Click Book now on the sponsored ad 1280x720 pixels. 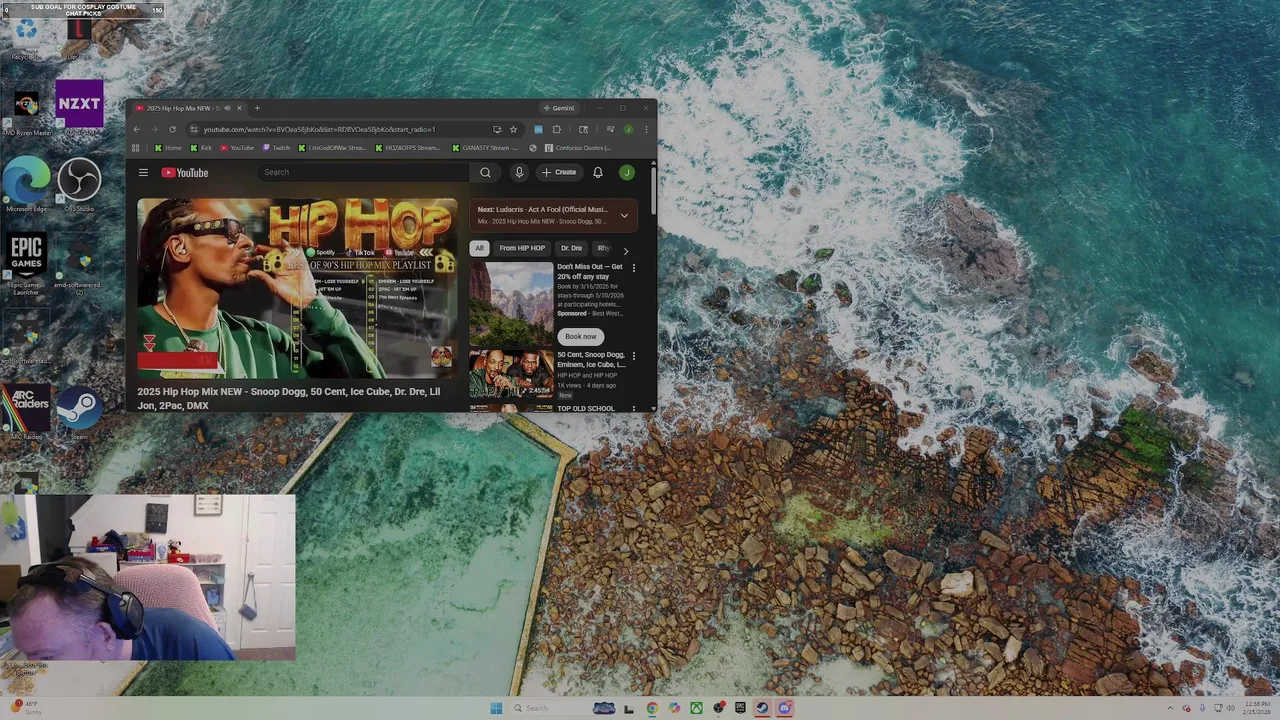[580, 337]
